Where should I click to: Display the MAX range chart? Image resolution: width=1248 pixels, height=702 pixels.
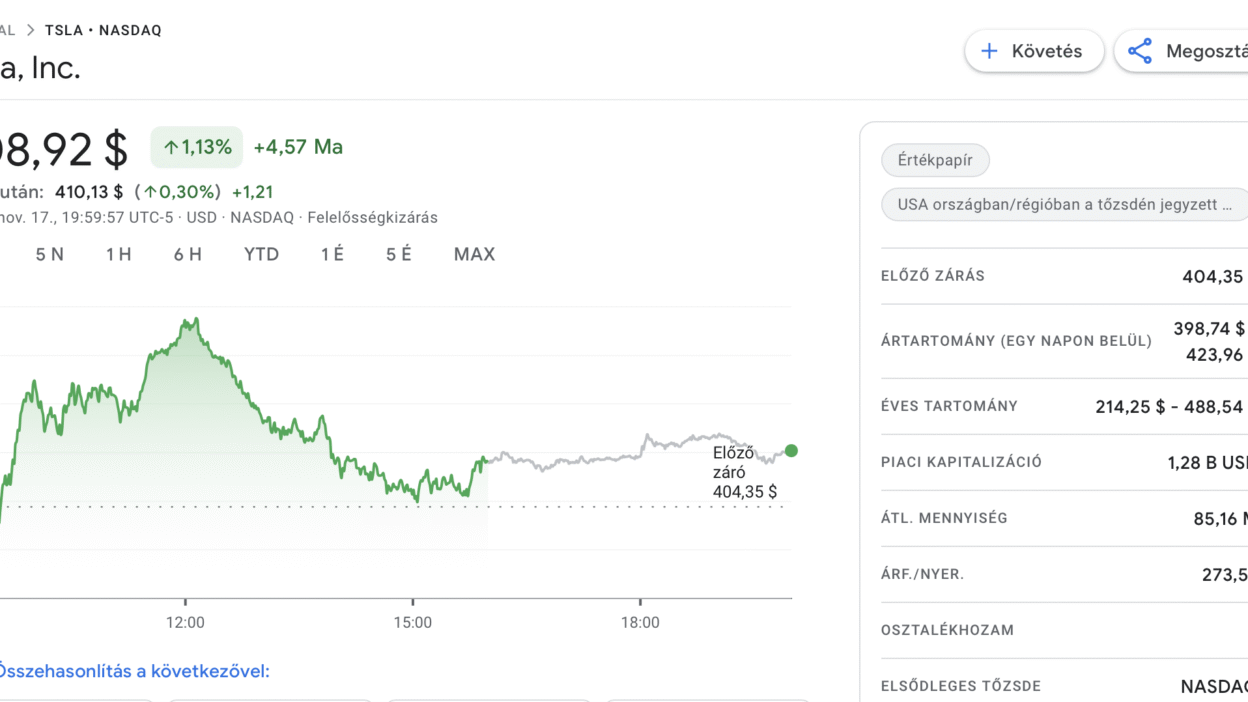(474, 254)
